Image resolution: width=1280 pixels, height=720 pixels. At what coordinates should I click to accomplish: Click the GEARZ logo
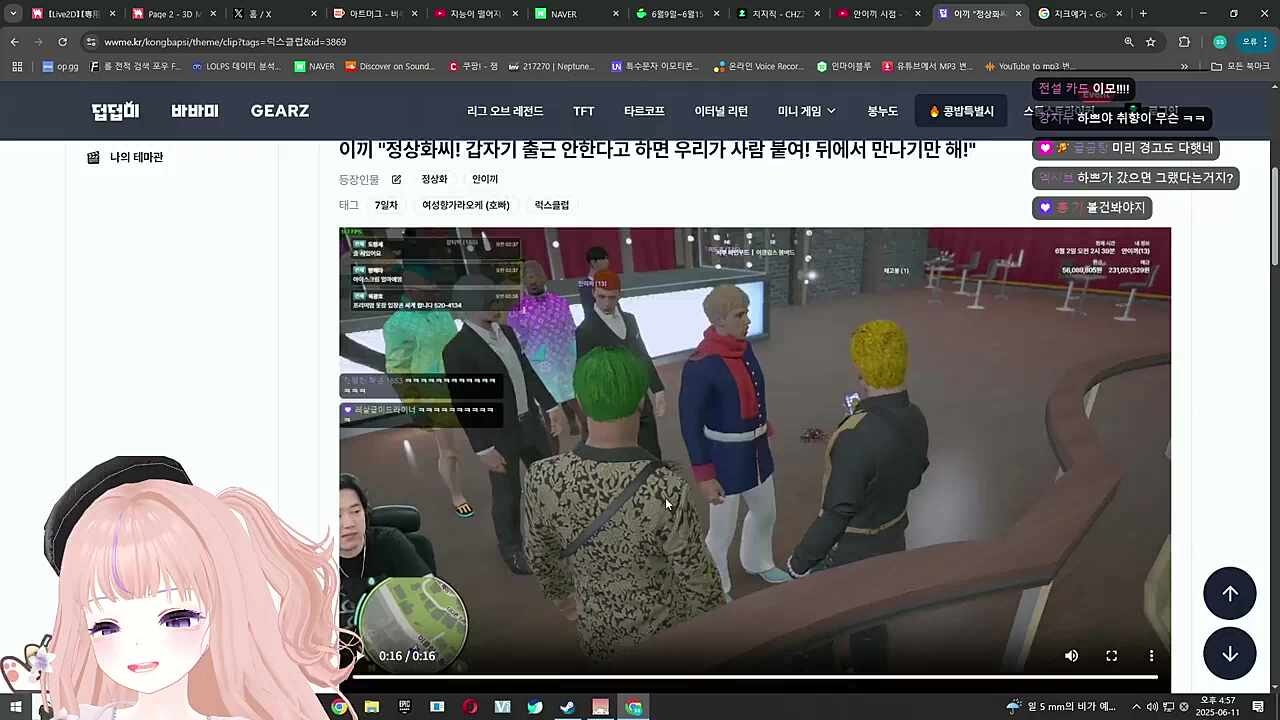click(x=280, y=111)
